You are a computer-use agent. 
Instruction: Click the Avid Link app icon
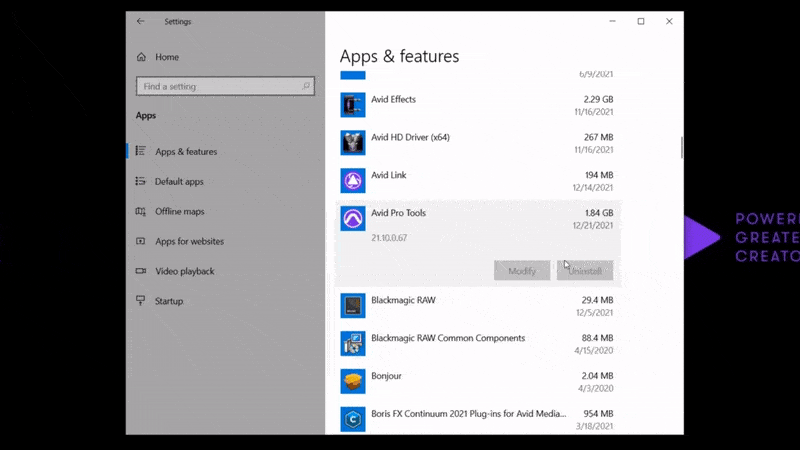[x=353, y=181]
